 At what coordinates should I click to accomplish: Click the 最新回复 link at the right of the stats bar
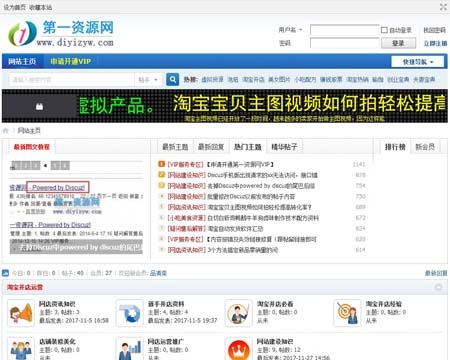436,273
